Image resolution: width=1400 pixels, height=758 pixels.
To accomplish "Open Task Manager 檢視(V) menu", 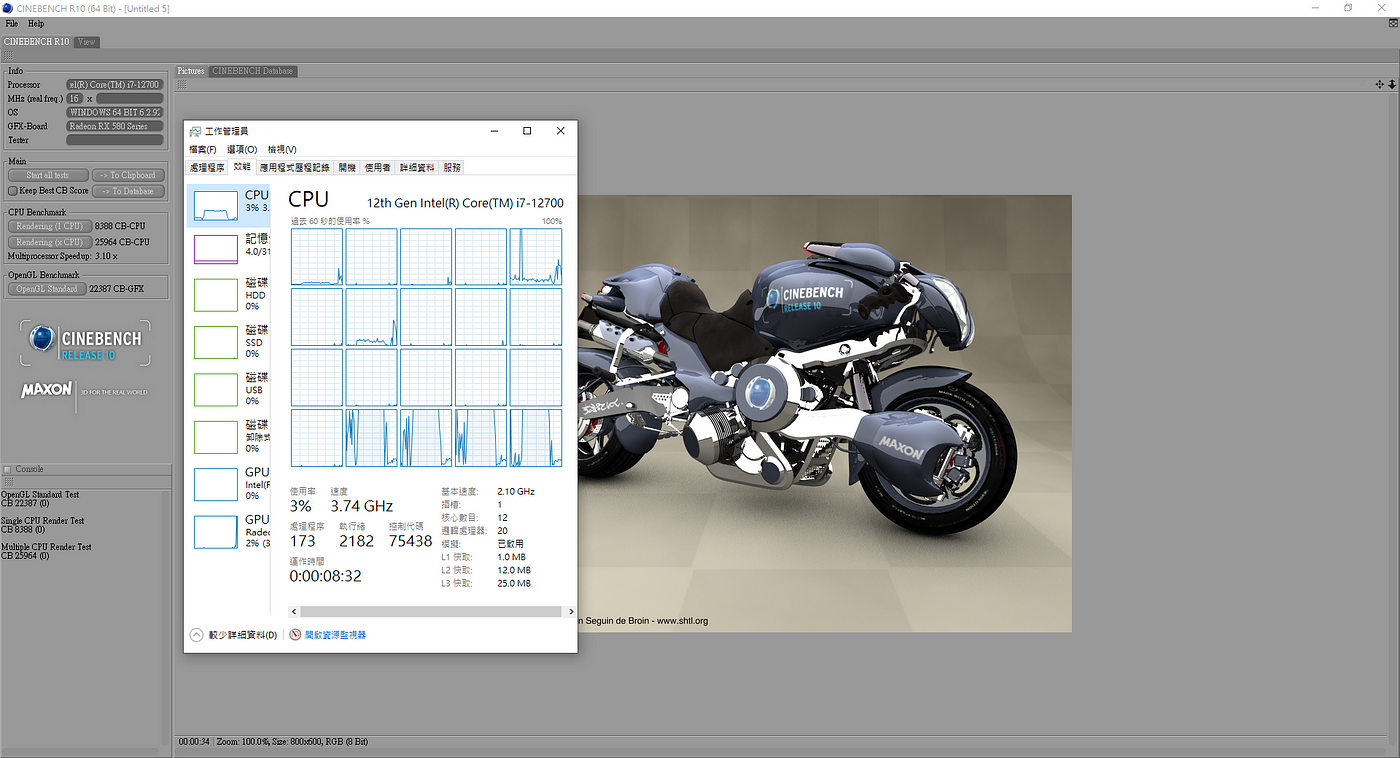I will pos(282,149).
